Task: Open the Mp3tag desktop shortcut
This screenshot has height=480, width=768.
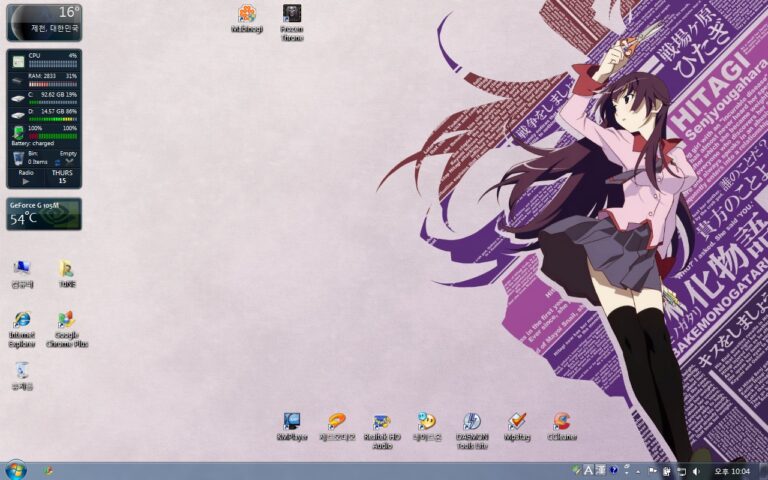Action: [517, 426]
